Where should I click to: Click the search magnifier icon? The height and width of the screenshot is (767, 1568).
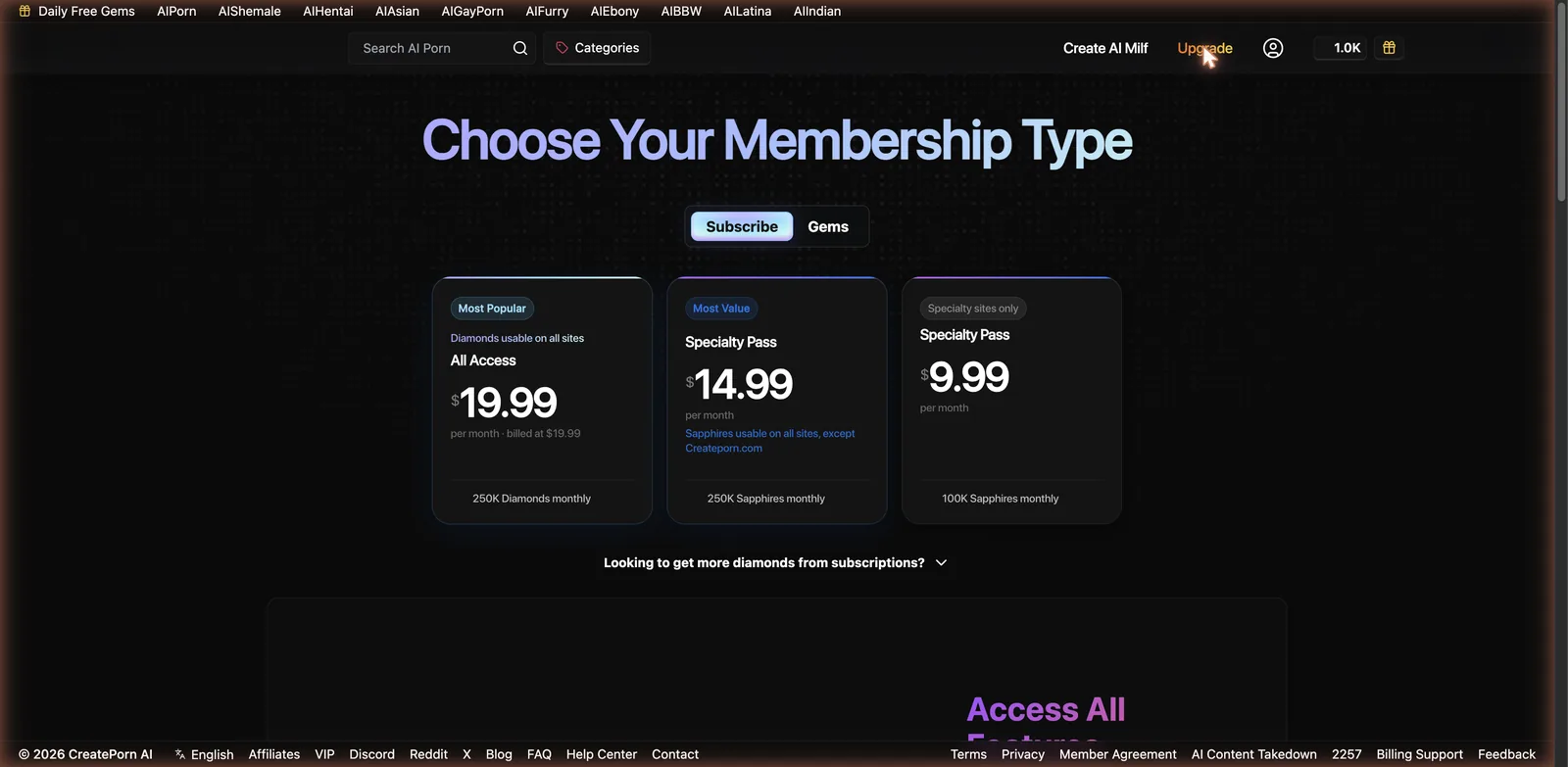click(520, 48)
